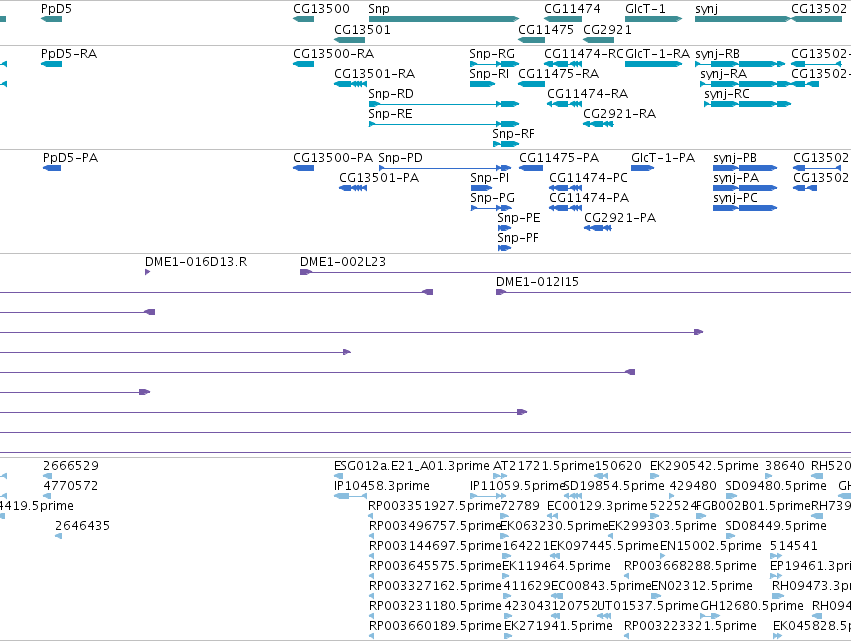Click EST RP003645575.5prime
This screenshot has height=641, width=851.
[372, 576]
